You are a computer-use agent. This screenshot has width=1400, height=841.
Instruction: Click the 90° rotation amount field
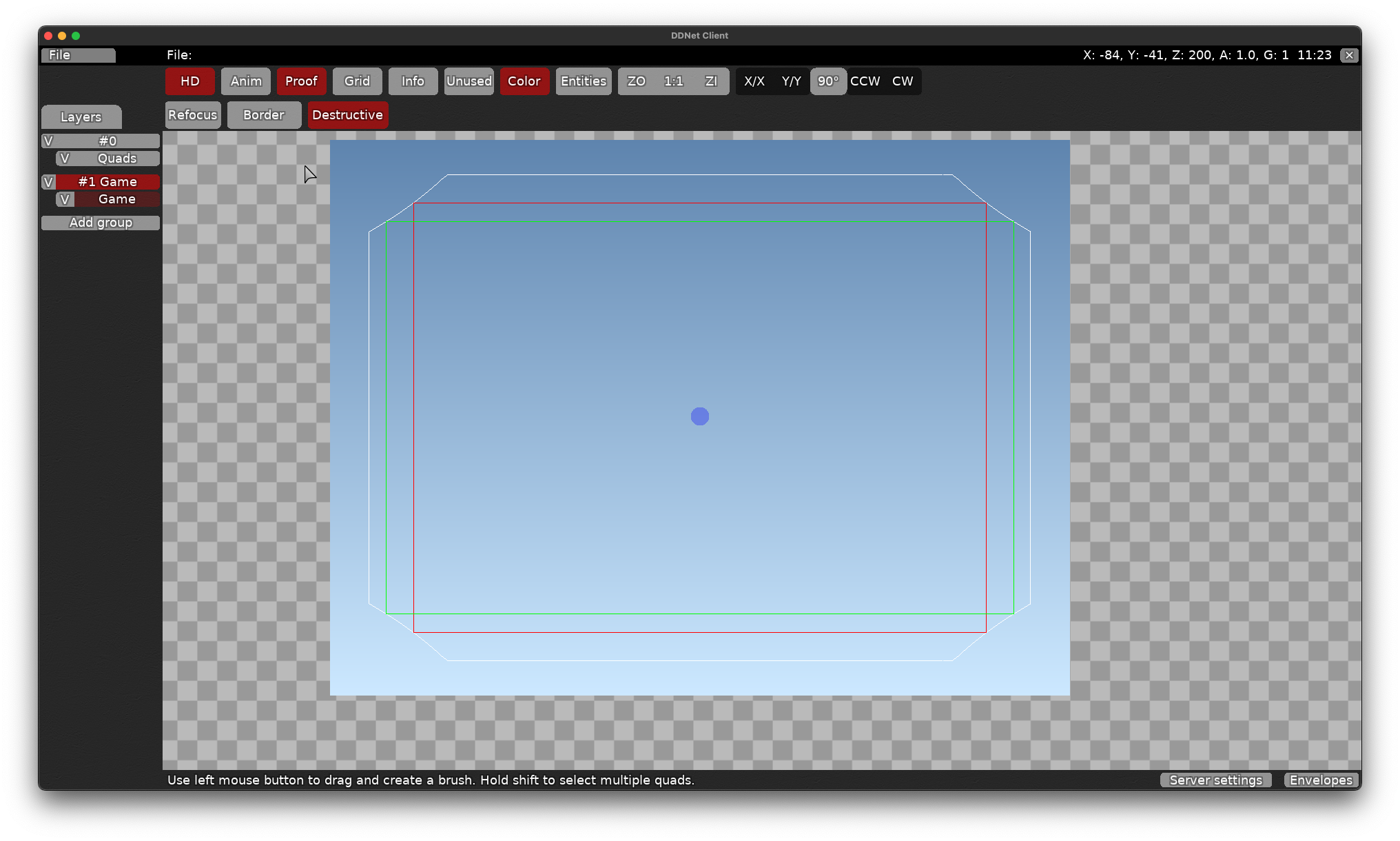click(x=828, y=81)
